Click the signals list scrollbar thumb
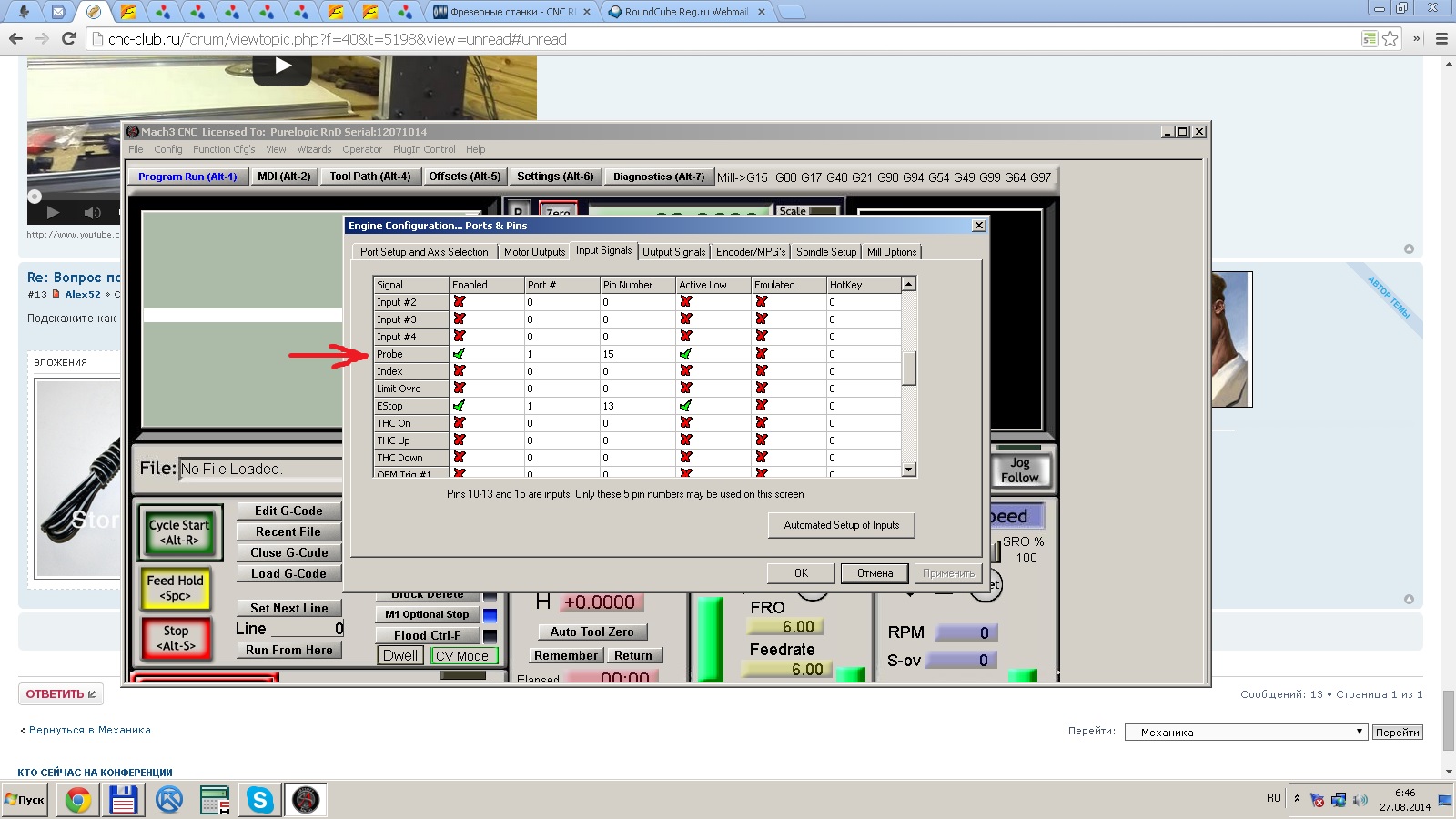Screen dimensions: 1456x819 tap(908, 368)
